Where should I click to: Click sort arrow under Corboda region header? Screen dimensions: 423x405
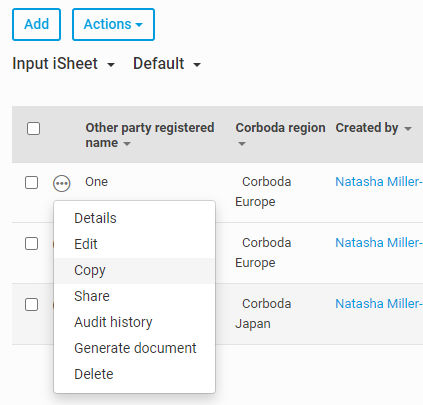click(x=242, y=144)
